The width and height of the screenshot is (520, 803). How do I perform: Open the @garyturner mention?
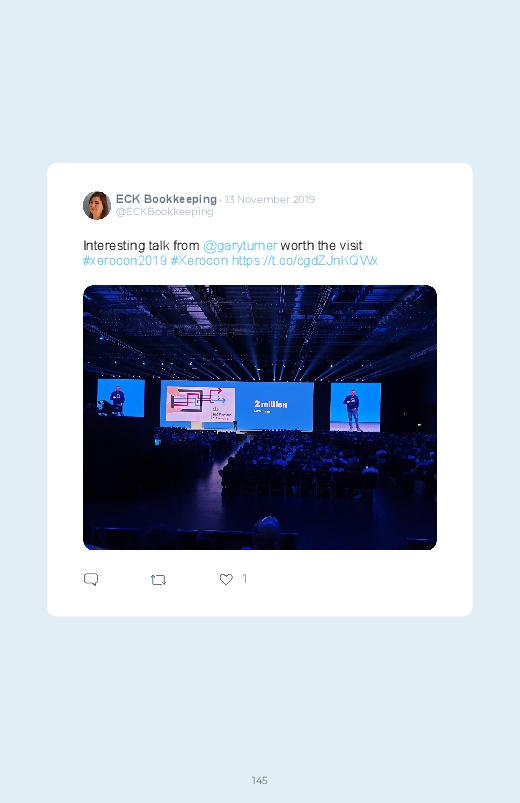(x=240, y=246)
